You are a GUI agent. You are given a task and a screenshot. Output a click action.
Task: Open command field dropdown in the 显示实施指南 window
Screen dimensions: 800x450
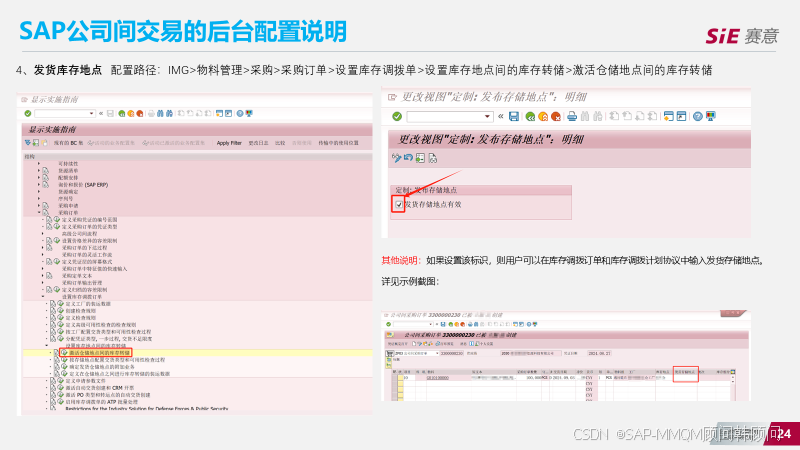pyautogui.click(x=91, y=113)
